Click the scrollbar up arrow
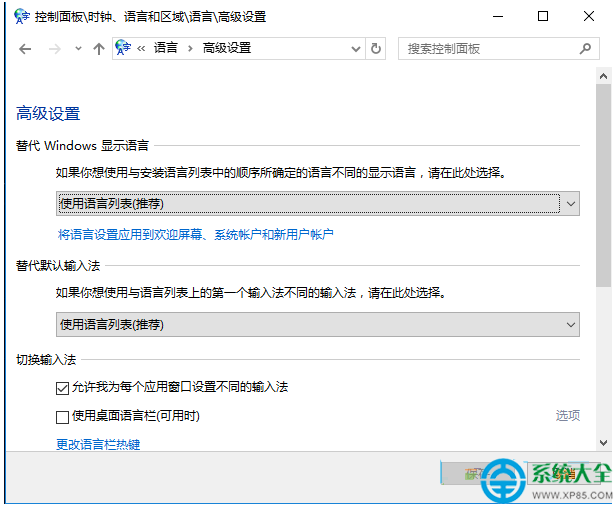The height and width of the screenshot is (506, 615). pos(603,77)
